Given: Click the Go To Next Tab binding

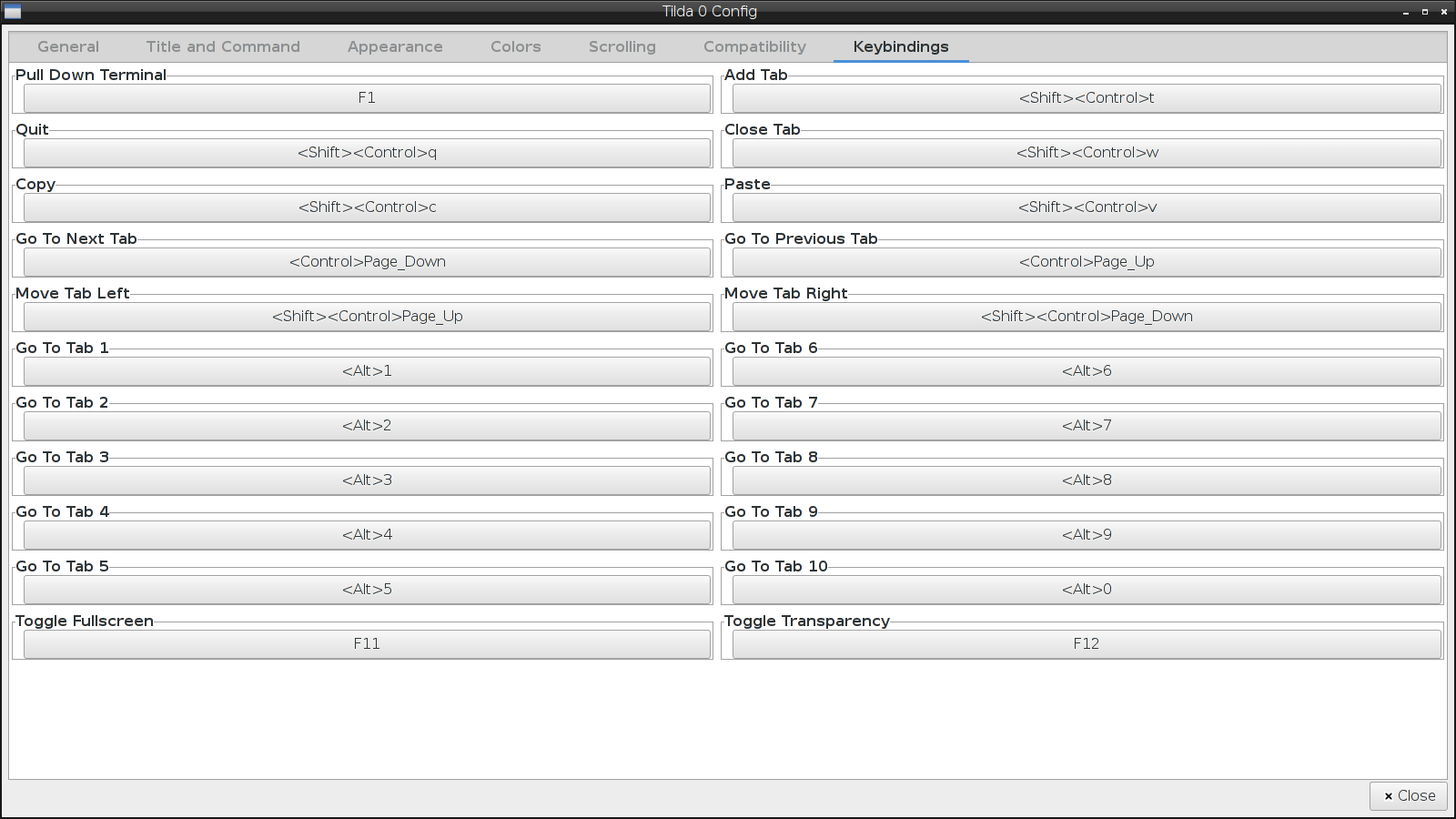Looking at the screenshot, I should [x=367, y=262].
